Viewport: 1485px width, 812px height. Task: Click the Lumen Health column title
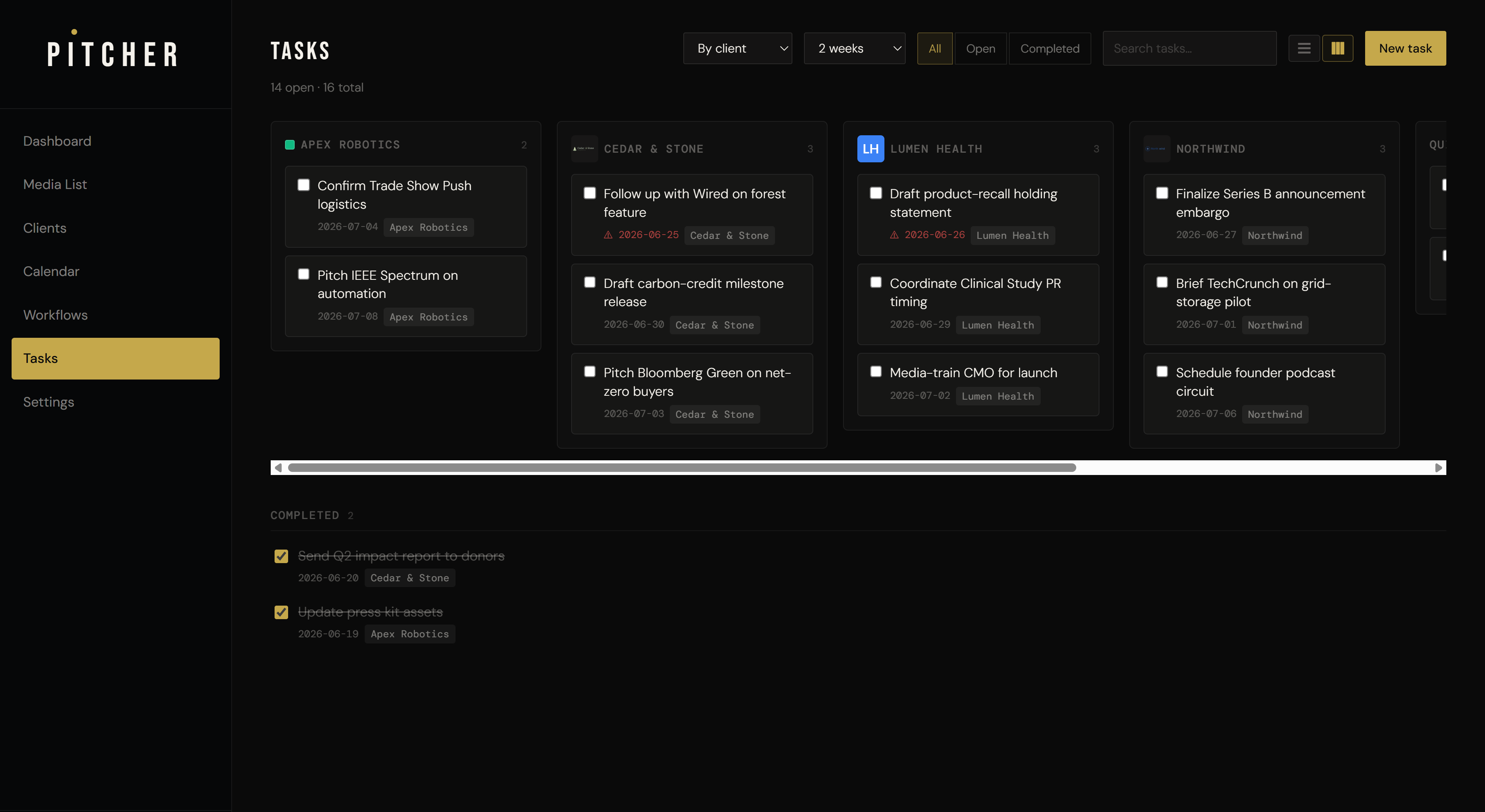(x=935, y=149)
